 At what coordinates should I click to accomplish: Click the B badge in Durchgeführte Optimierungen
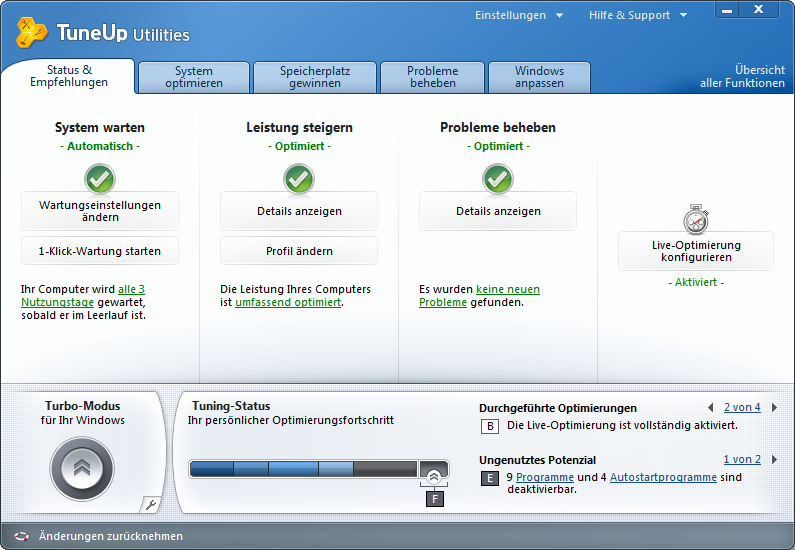[490, 426]
